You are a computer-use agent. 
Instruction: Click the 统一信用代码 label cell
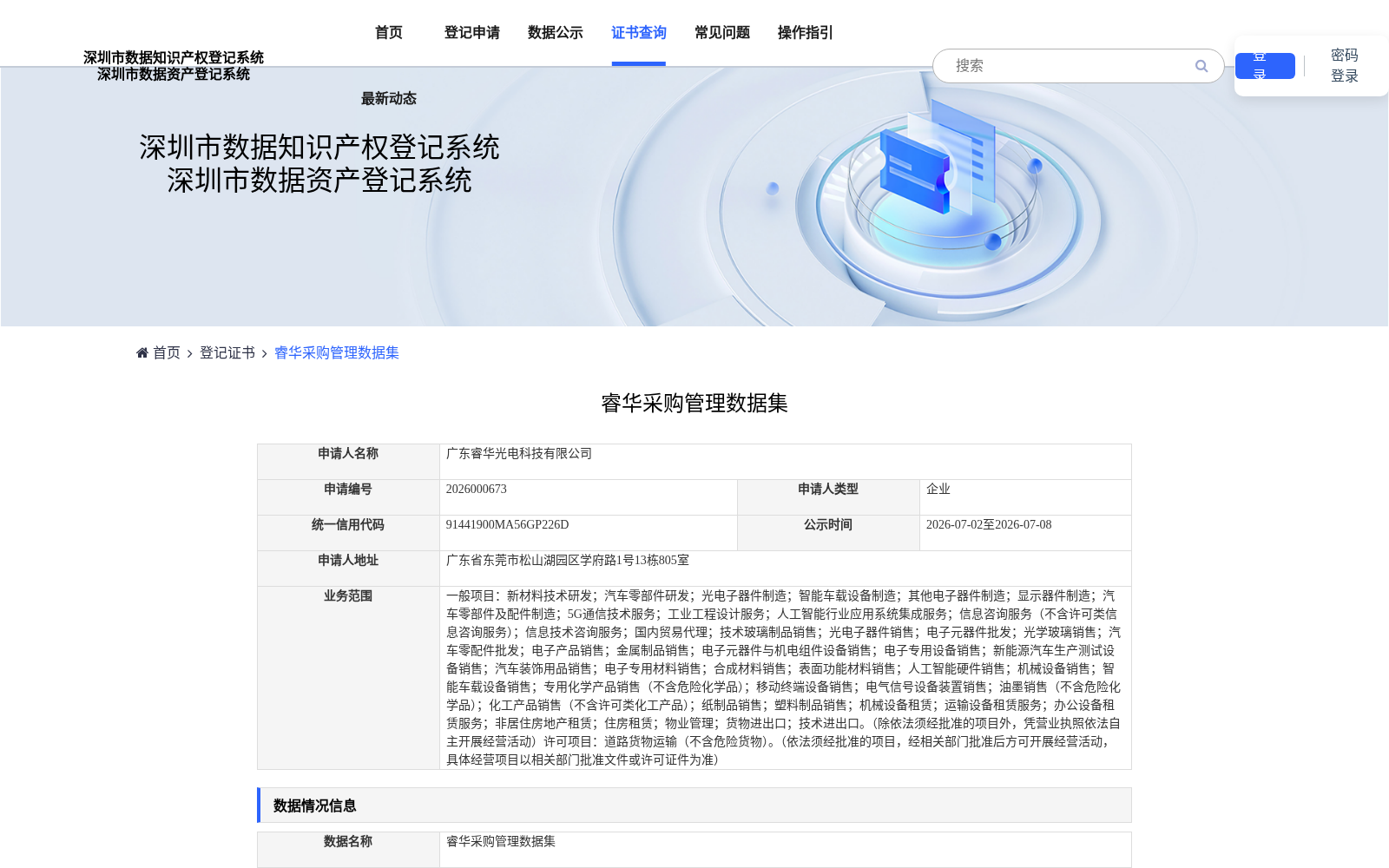coord(348,533)
